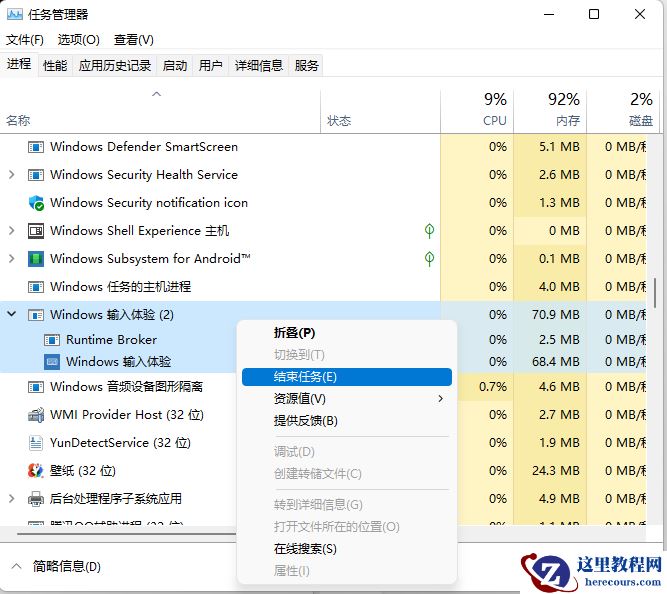This screenshot has height=594, width=667.
Task: Open 资源值 submenu arrow
Action: [x=441, y=399]
